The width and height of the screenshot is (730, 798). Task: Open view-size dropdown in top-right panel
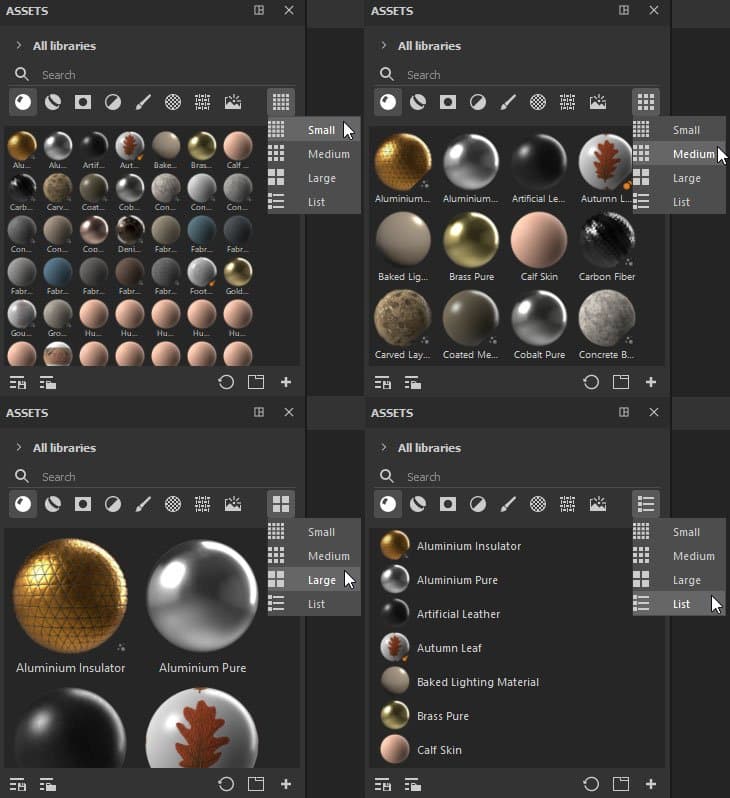646,102
